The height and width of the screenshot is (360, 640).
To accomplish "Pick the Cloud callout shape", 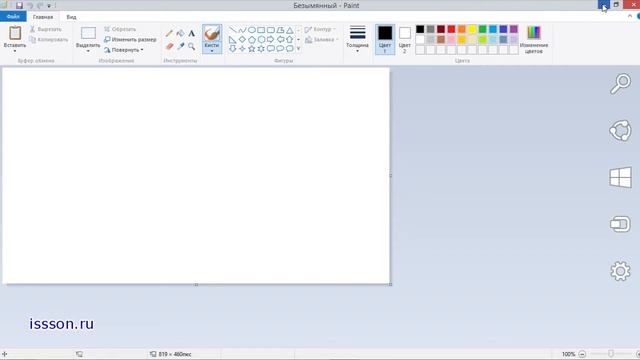I will click(x=289, y=49).
